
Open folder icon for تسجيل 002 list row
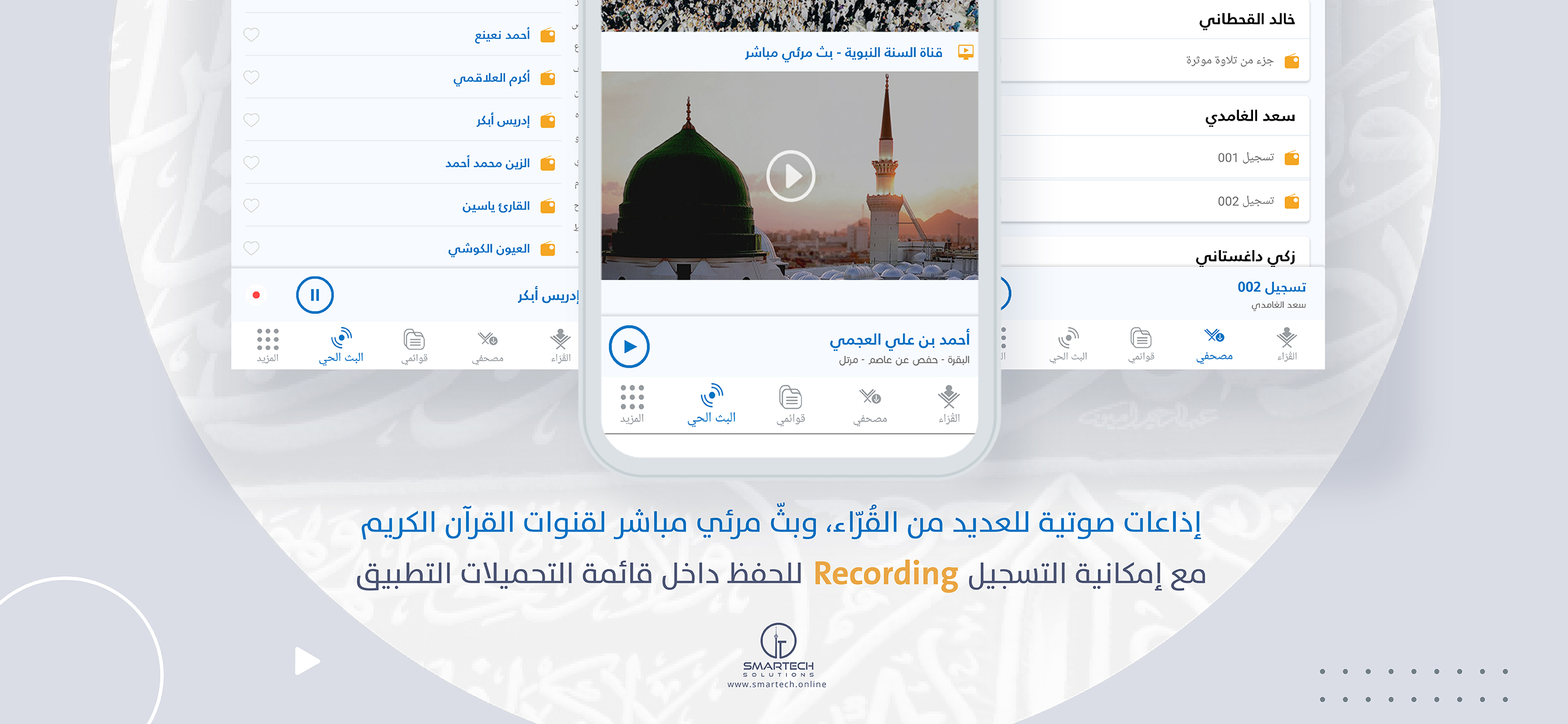[x=1291, y=201]
